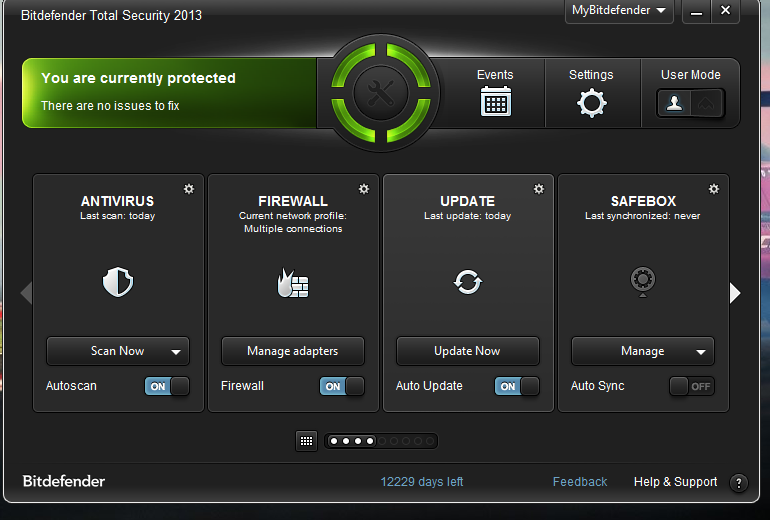The width and height of the screenshot is (770, 520).
Task: Click the Feedback link
Action: click(x=580, y=482)
